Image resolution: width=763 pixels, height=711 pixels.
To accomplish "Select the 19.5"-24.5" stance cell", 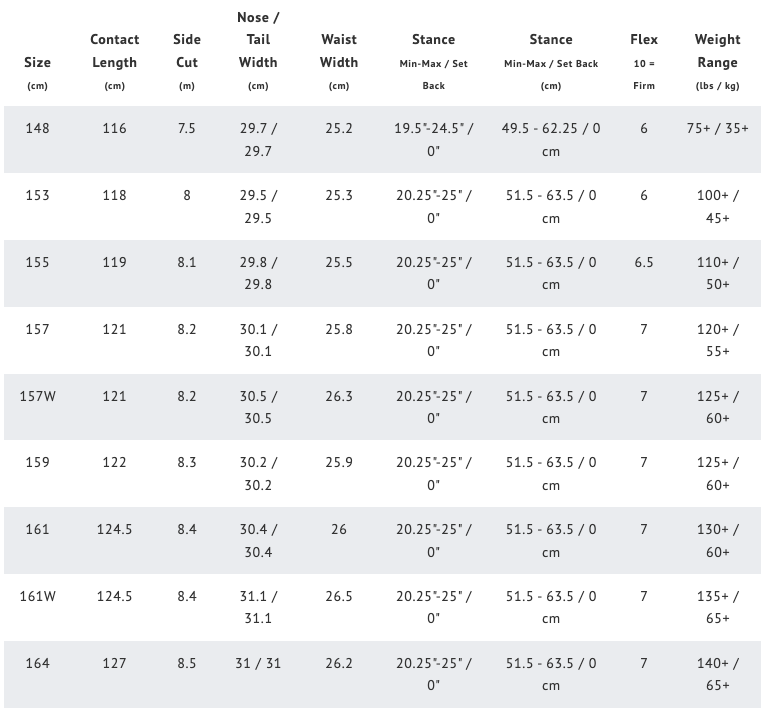I will coord(433,140).
